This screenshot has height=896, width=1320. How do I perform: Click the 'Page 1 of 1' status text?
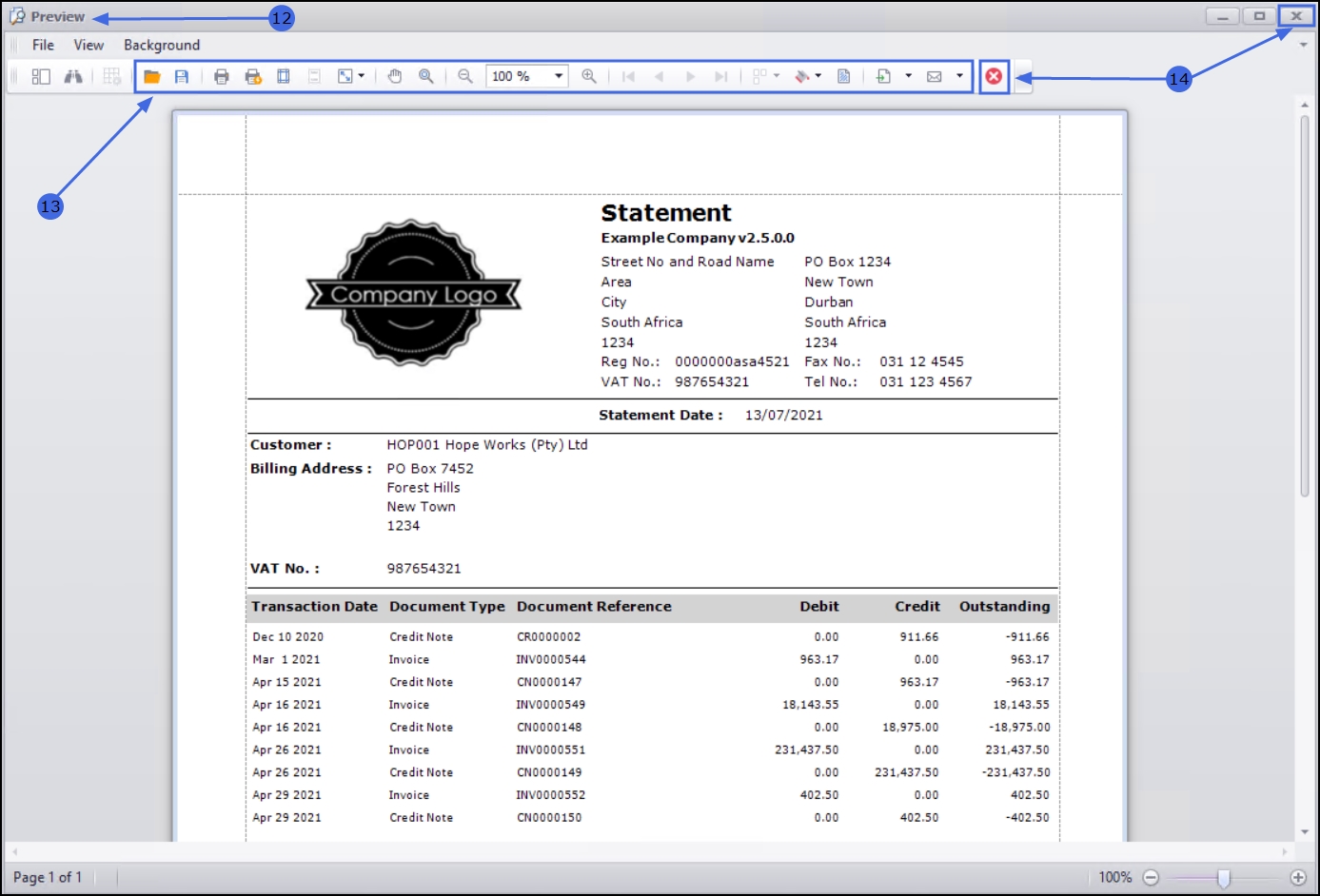click(48, 877)
